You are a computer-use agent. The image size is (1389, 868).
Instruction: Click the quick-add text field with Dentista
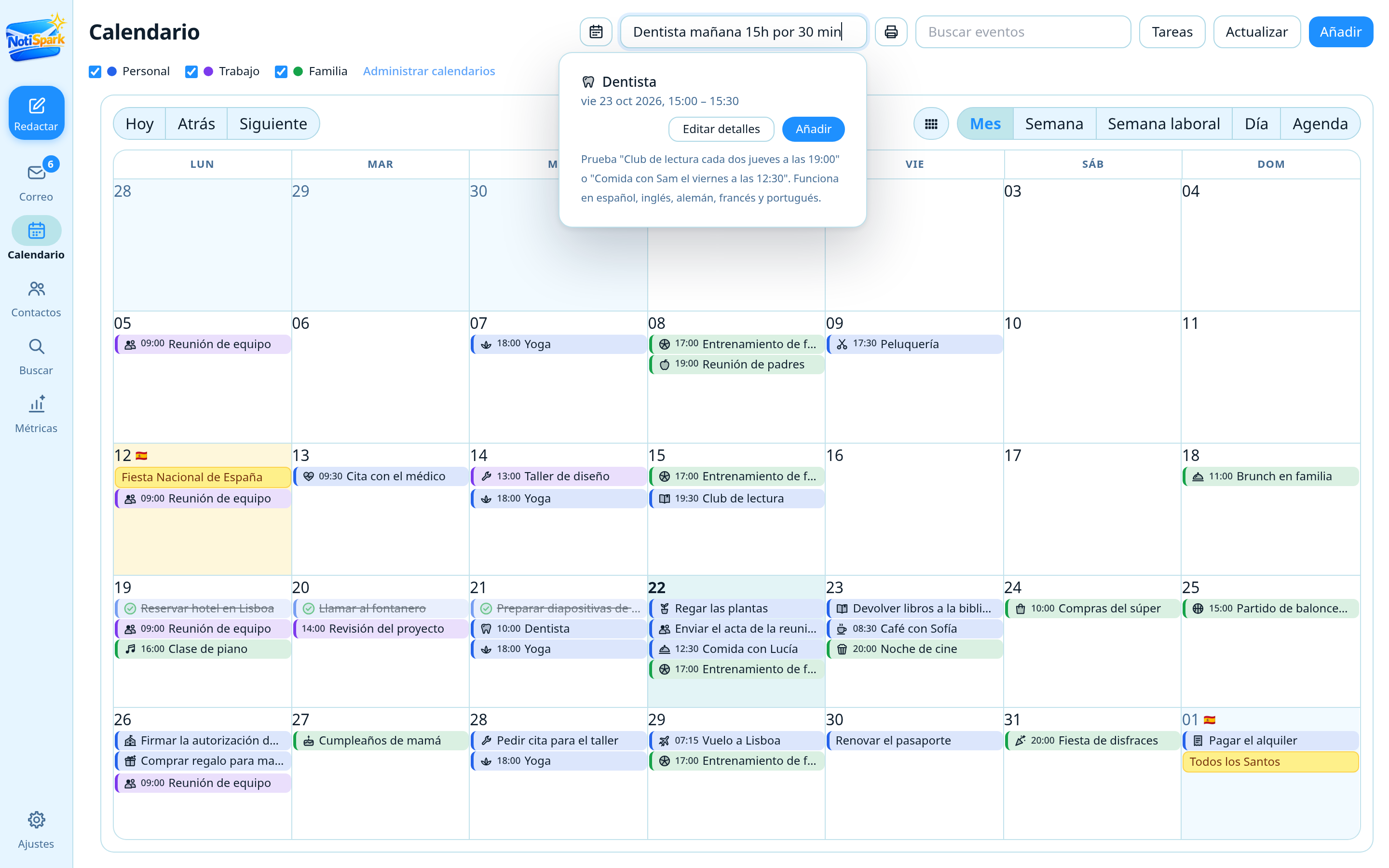(x=743, y=31)
